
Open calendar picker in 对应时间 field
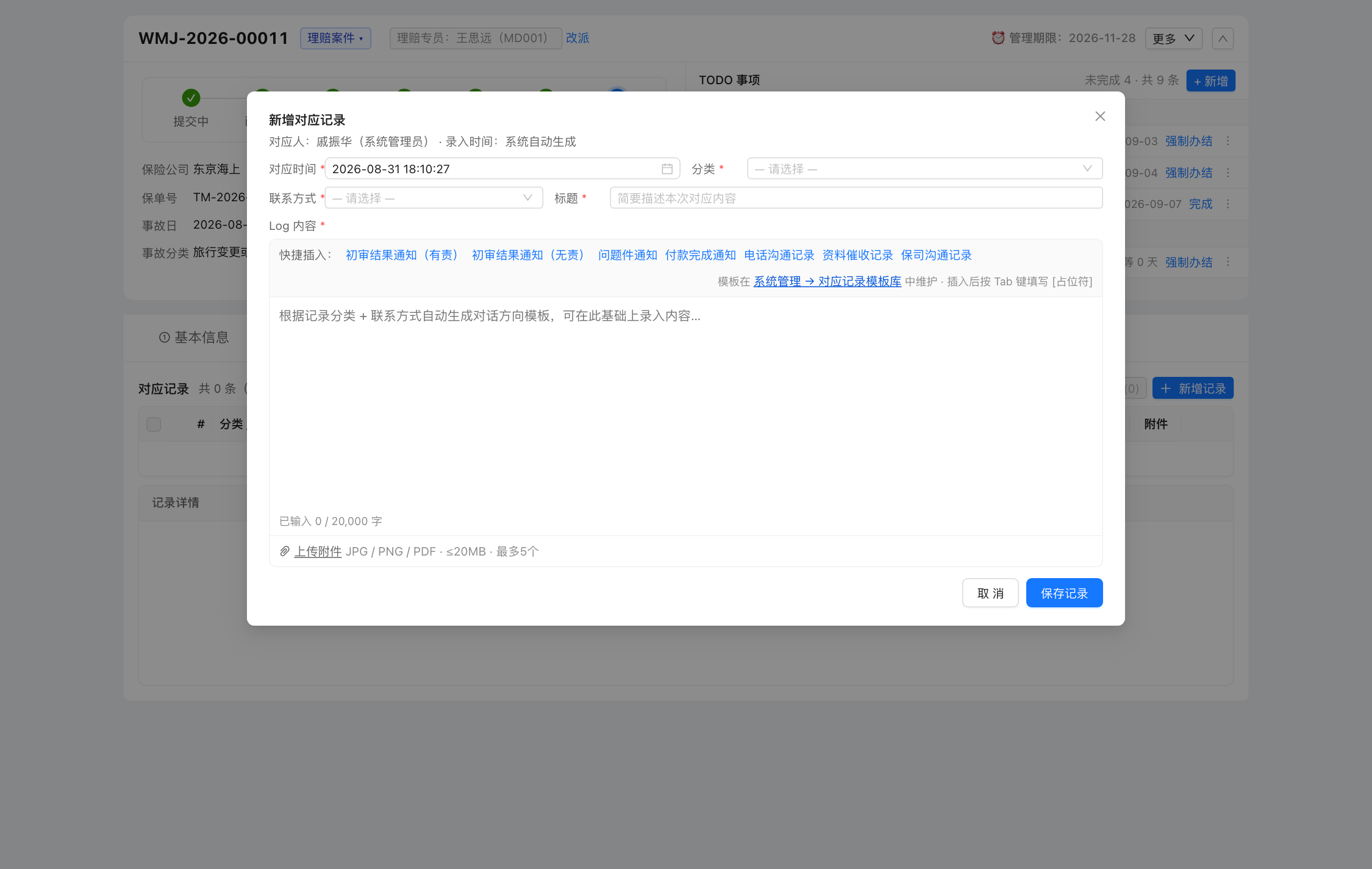pos(666,169)
